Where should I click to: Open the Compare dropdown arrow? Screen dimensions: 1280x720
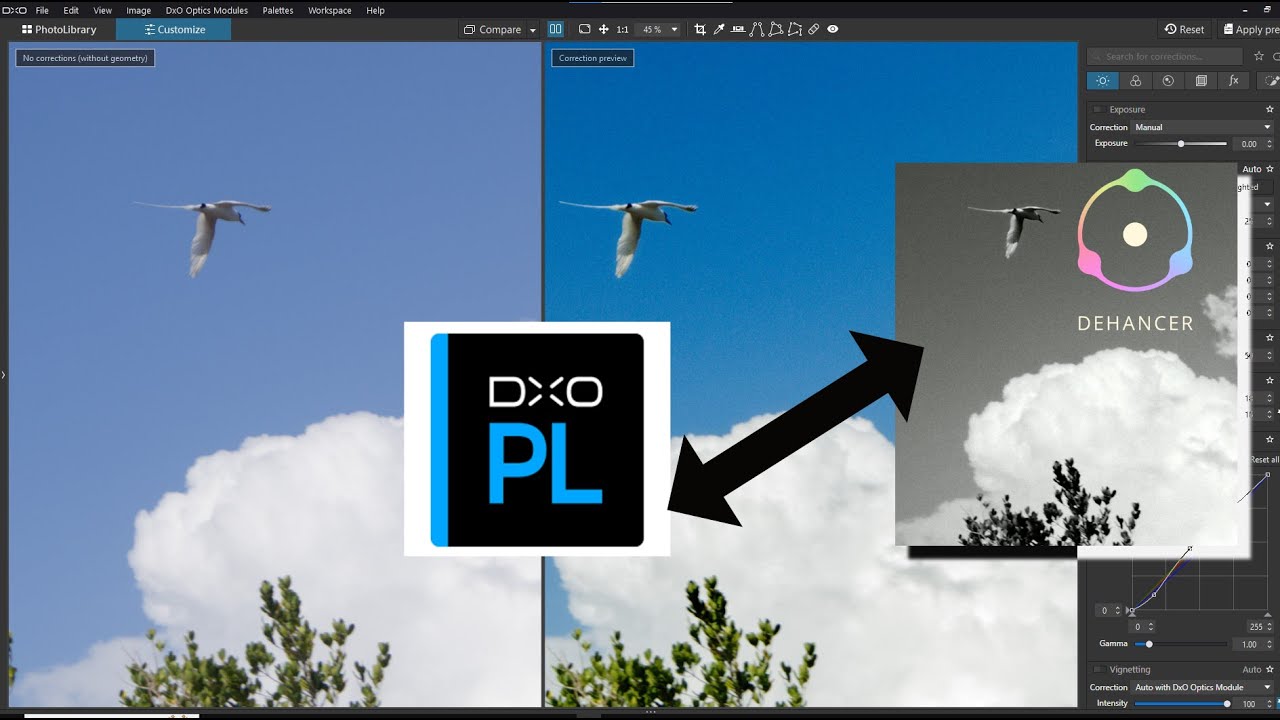(532, 30)
